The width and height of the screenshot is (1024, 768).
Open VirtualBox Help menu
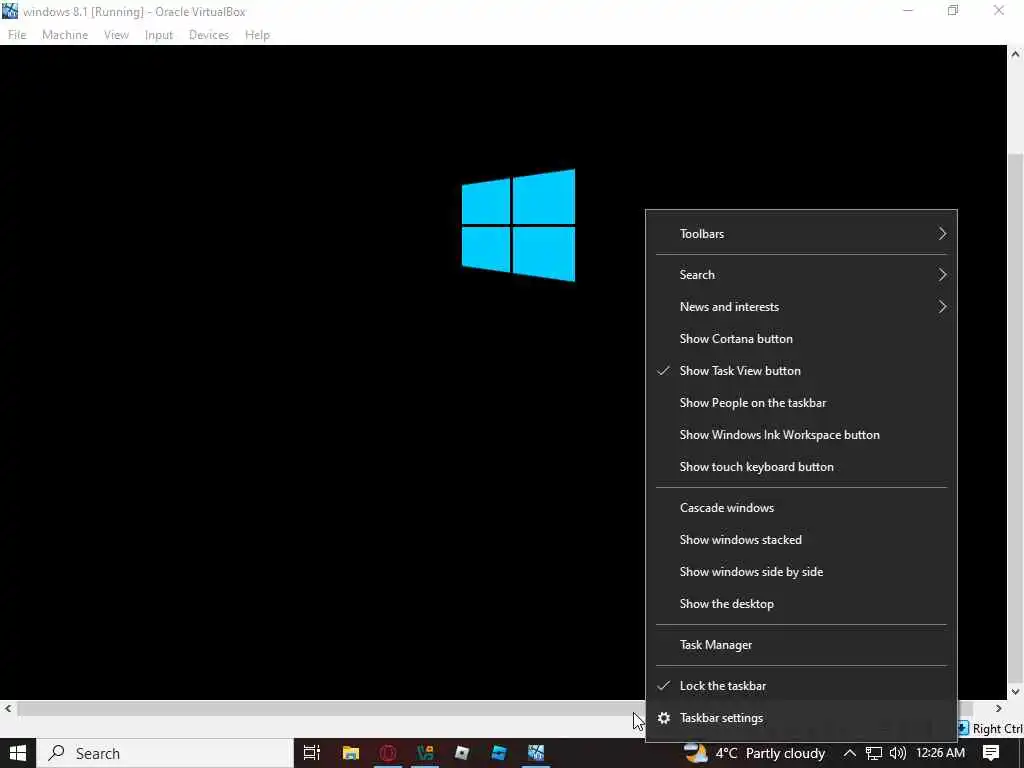click(257, 35)
